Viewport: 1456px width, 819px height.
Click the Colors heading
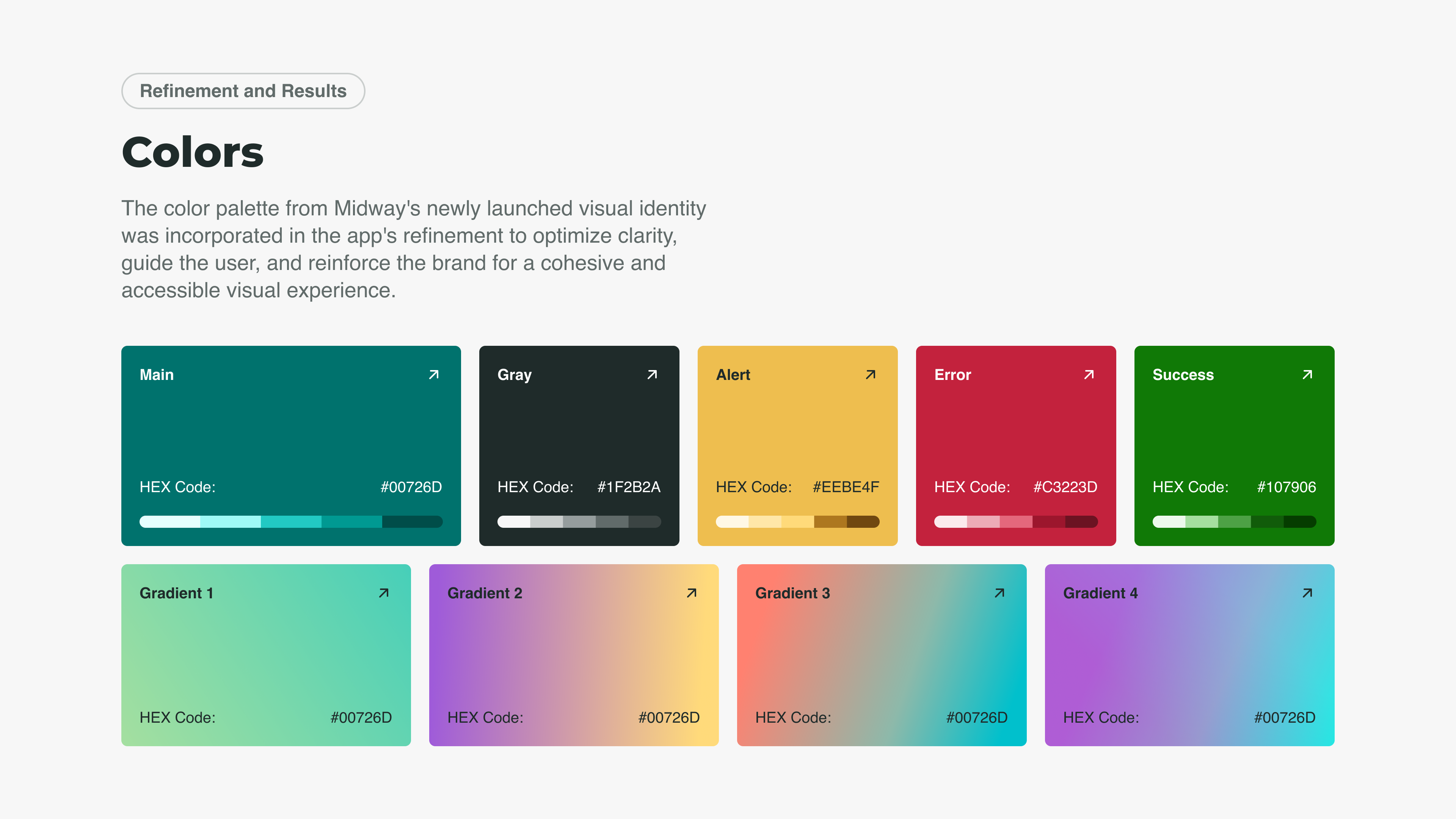(x=193, y=152)
